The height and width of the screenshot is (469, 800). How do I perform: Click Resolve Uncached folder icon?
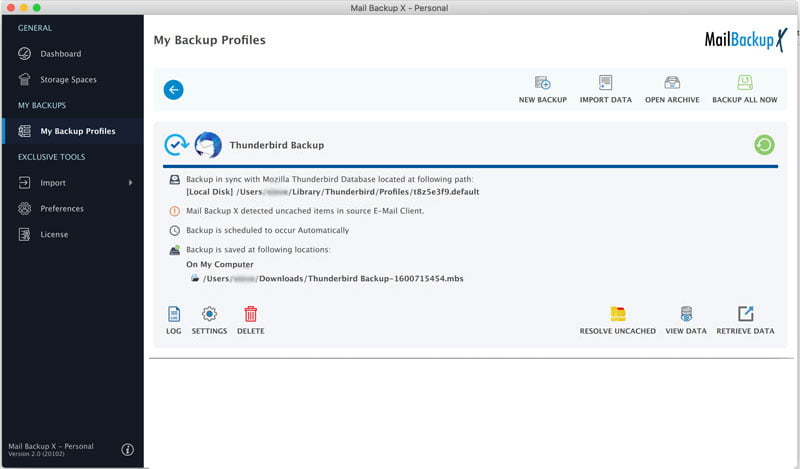pyautogui.click(x=618, y=314)
